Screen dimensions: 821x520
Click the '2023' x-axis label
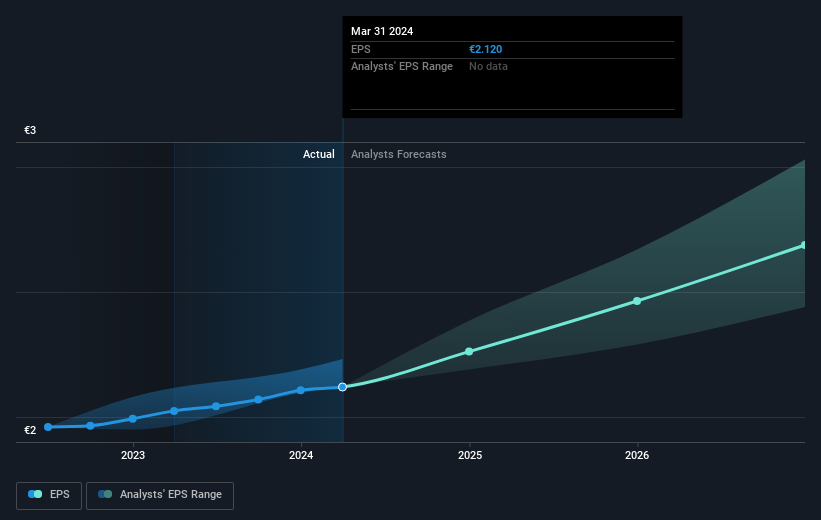133,455
